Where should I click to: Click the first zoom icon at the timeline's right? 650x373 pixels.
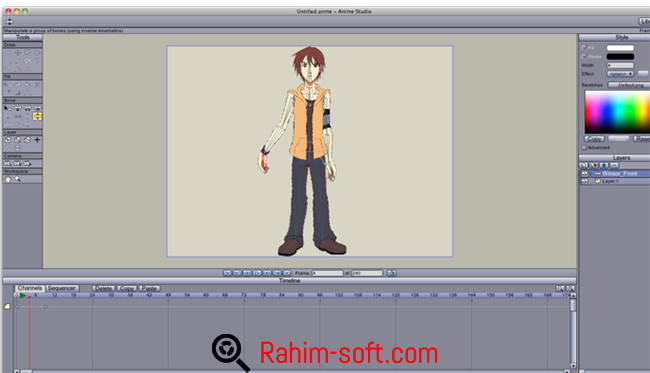pos(560,288)
